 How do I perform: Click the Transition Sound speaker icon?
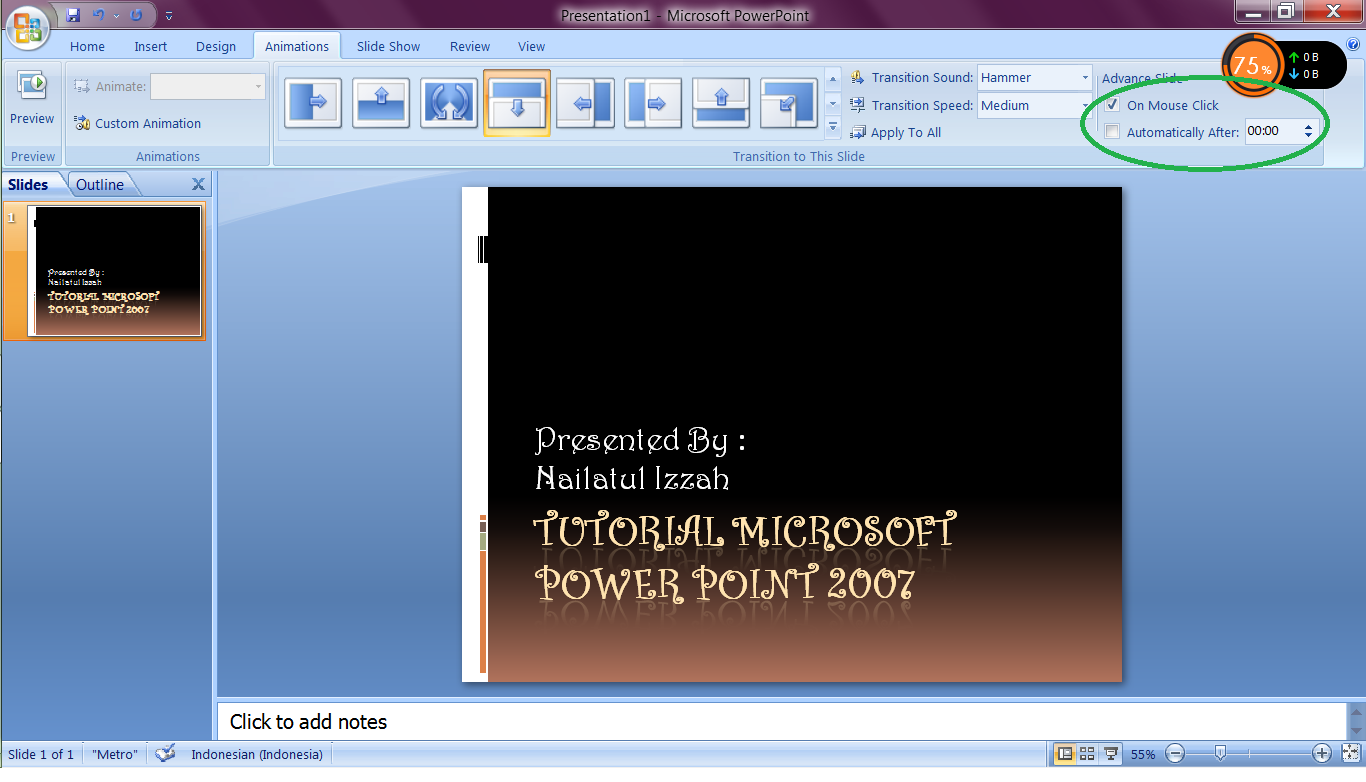858,77
